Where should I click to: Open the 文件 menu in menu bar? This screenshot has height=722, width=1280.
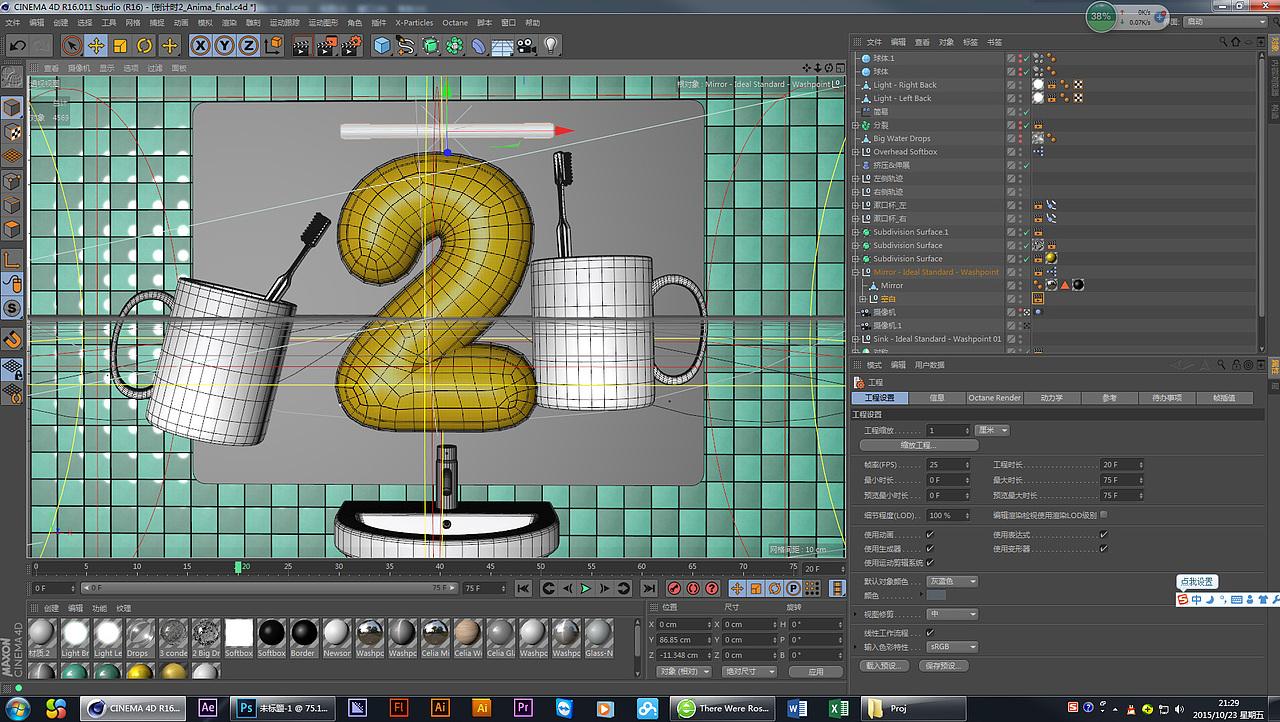point(13,22)
